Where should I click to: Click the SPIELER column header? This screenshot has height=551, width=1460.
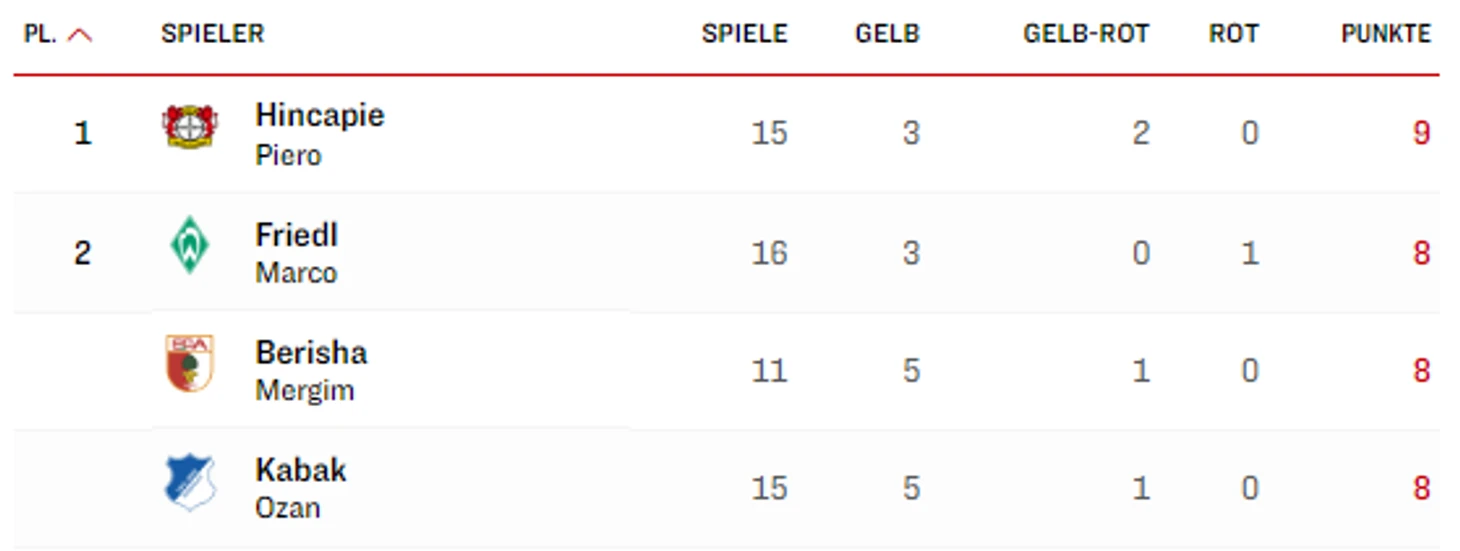[212, 34]
